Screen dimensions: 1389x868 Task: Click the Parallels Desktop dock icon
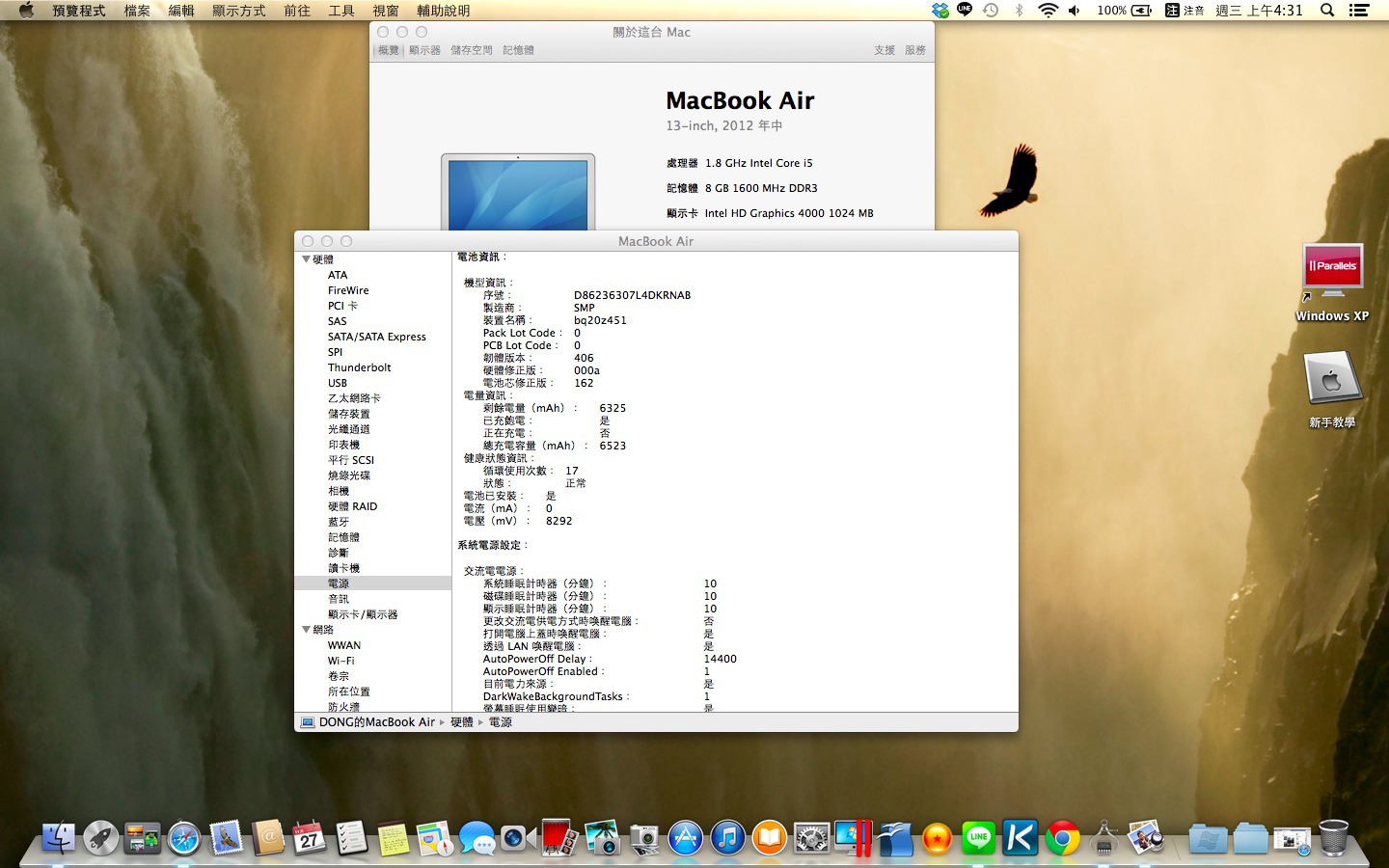[x=854, y=838]
